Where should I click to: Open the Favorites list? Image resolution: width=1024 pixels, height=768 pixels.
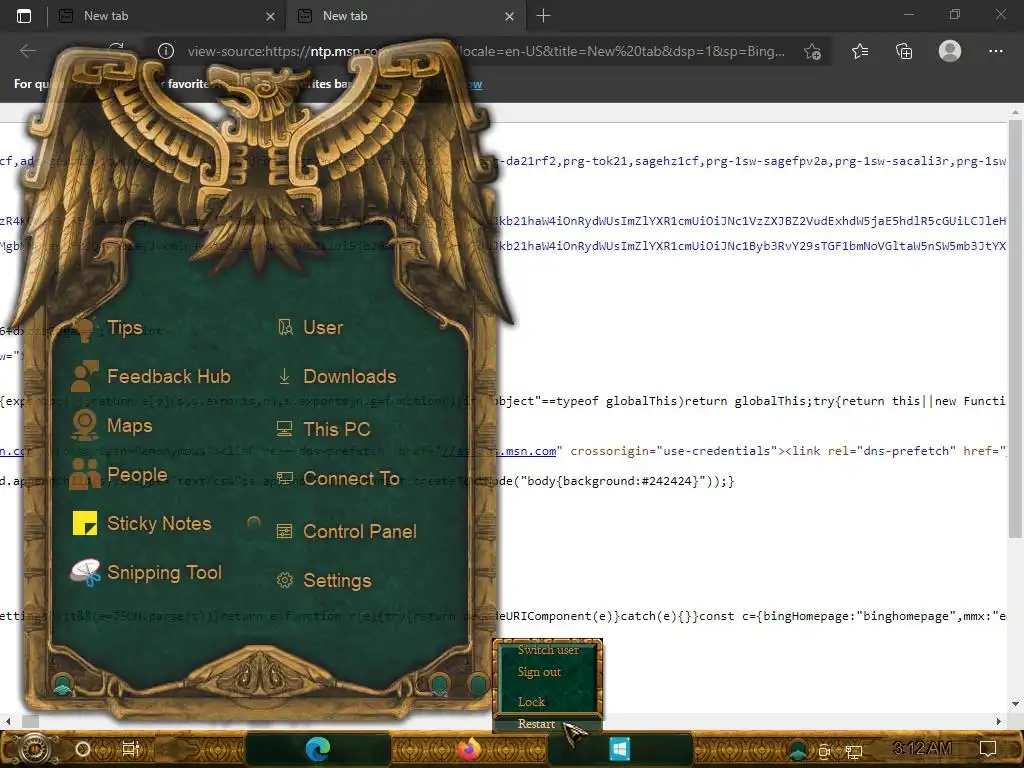pos(860,51)
